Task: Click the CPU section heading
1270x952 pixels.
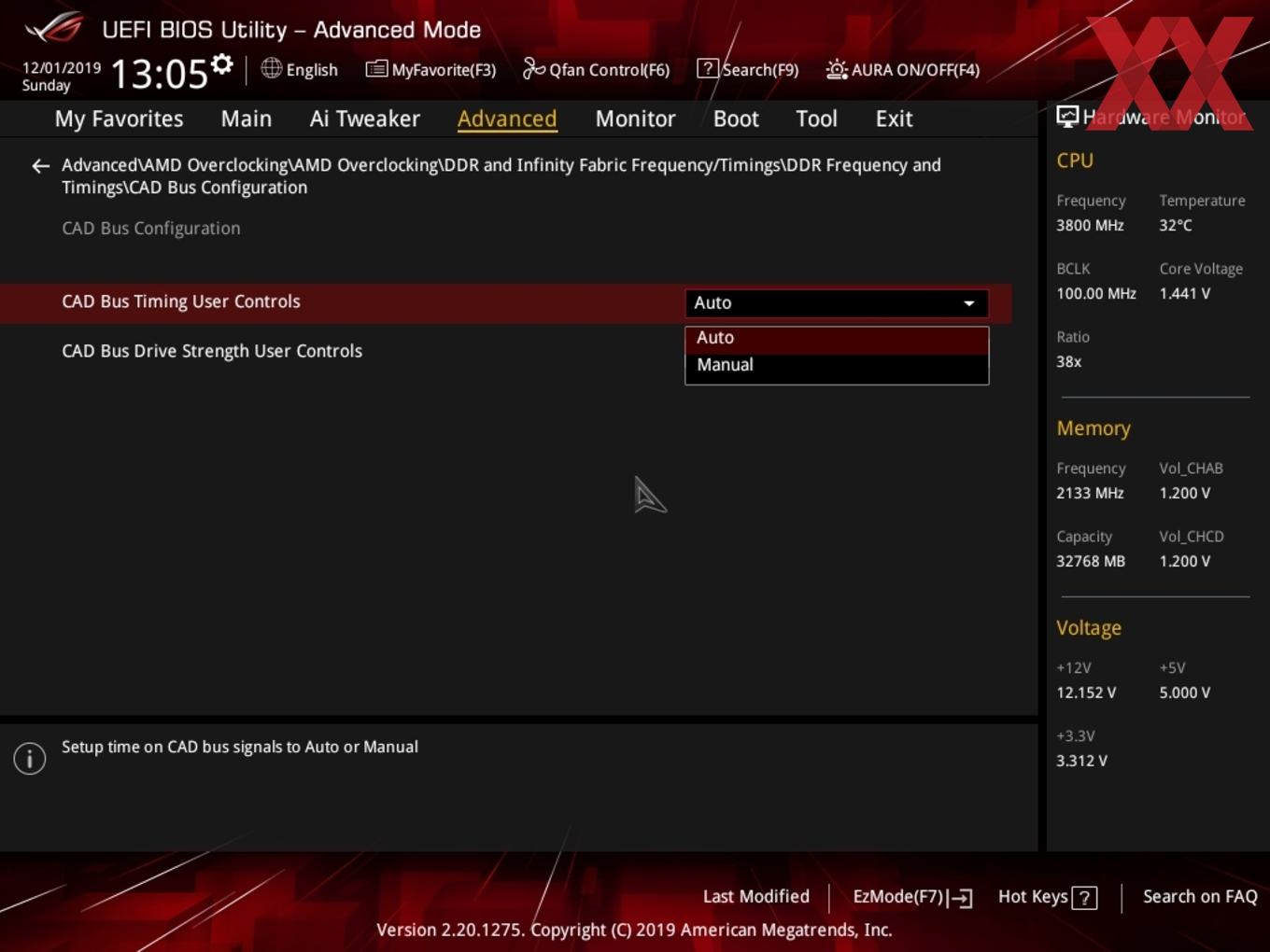Action: [1075, 161]
